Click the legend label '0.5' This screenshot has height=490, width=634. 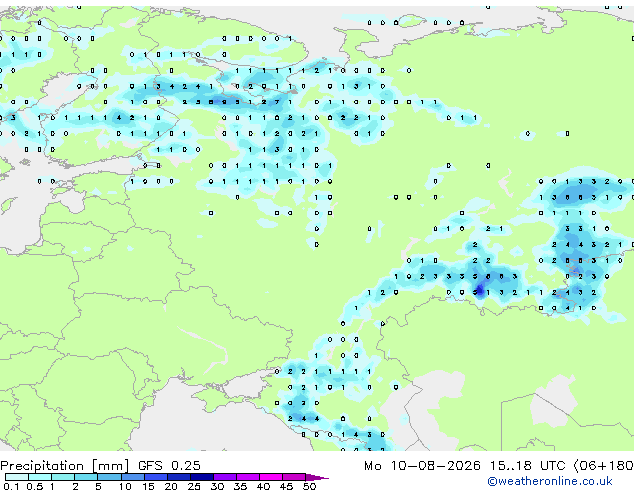click(35, 486)
